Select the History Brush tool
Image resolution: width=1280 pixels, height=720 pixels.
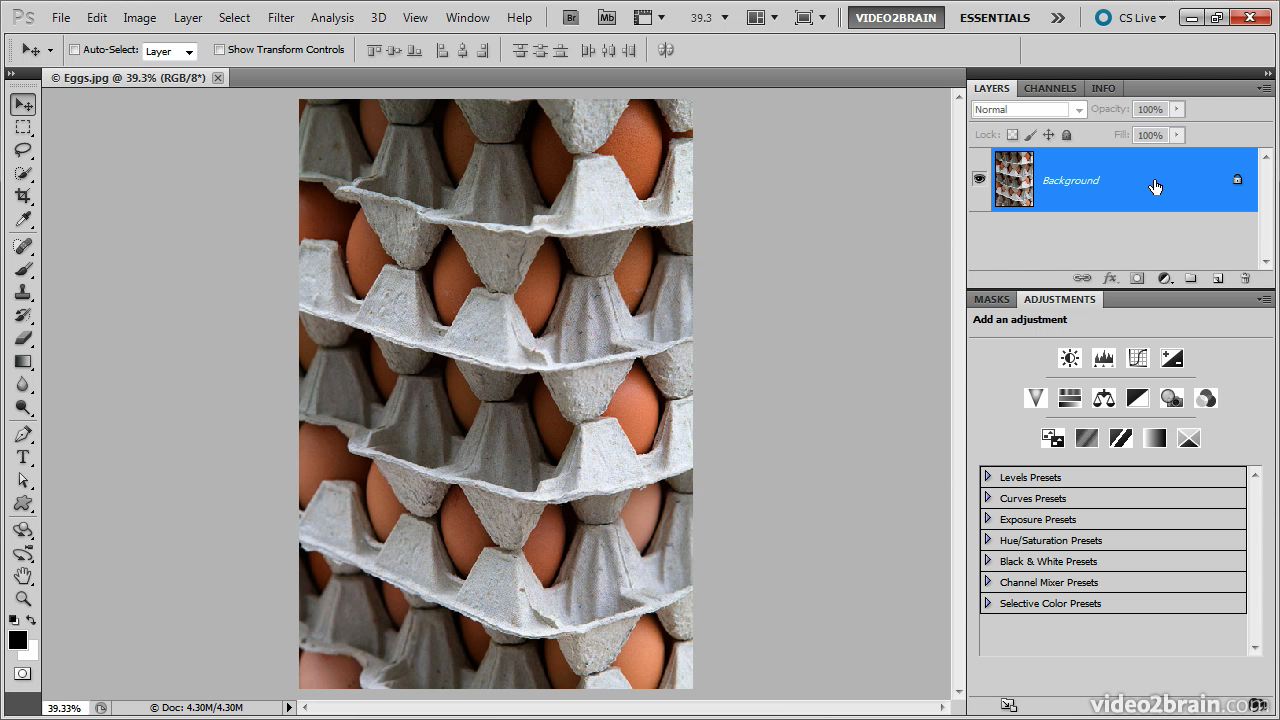pos(23,315)
